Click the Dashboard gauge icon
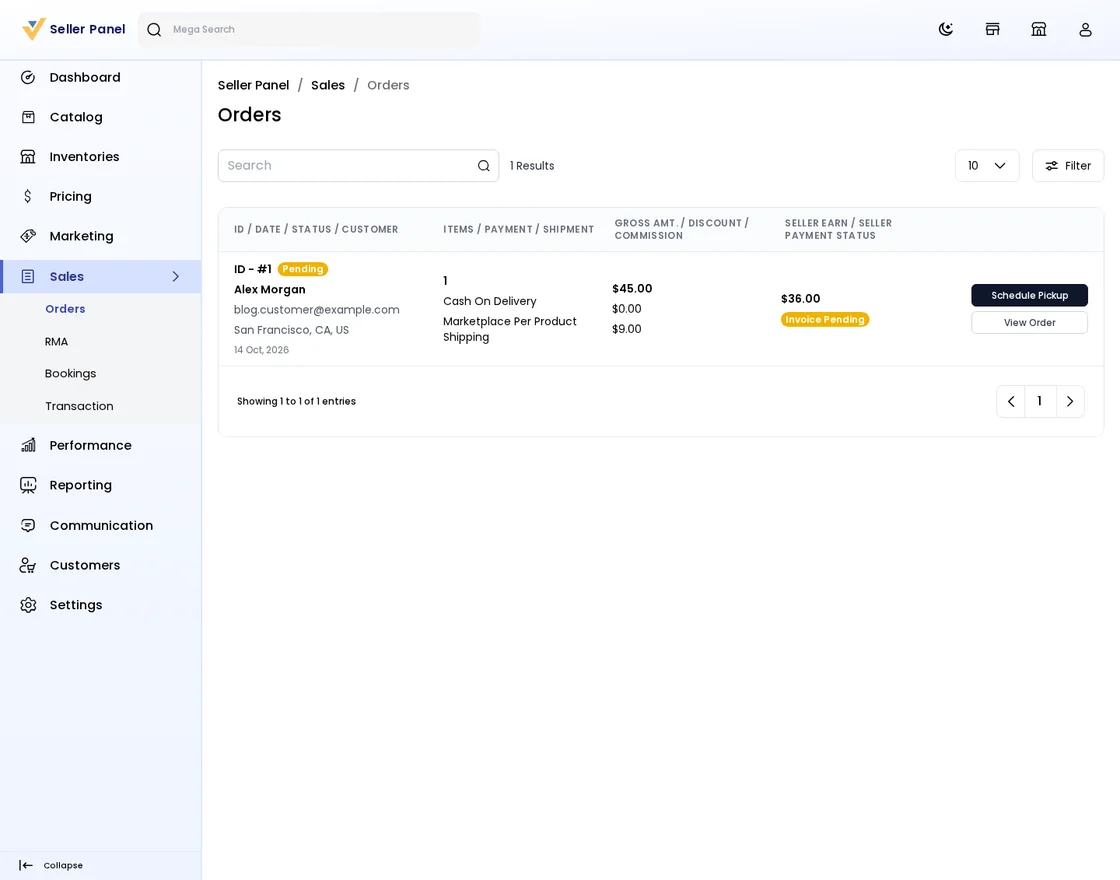This screenshot has width=1120, height=880. pyautogui.click(x=28, y=77)
